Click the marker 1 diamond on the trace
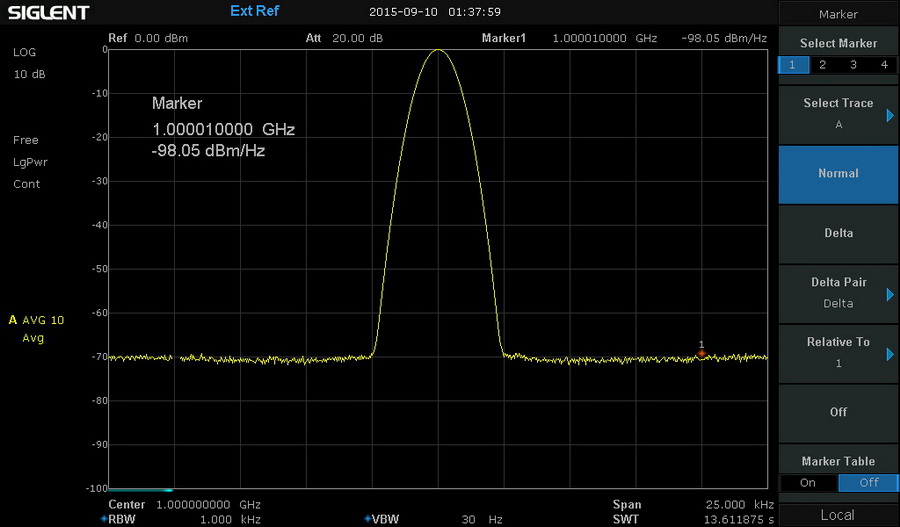Image resolution: width=900 pixels, height=527 pixels. (701, 353)
